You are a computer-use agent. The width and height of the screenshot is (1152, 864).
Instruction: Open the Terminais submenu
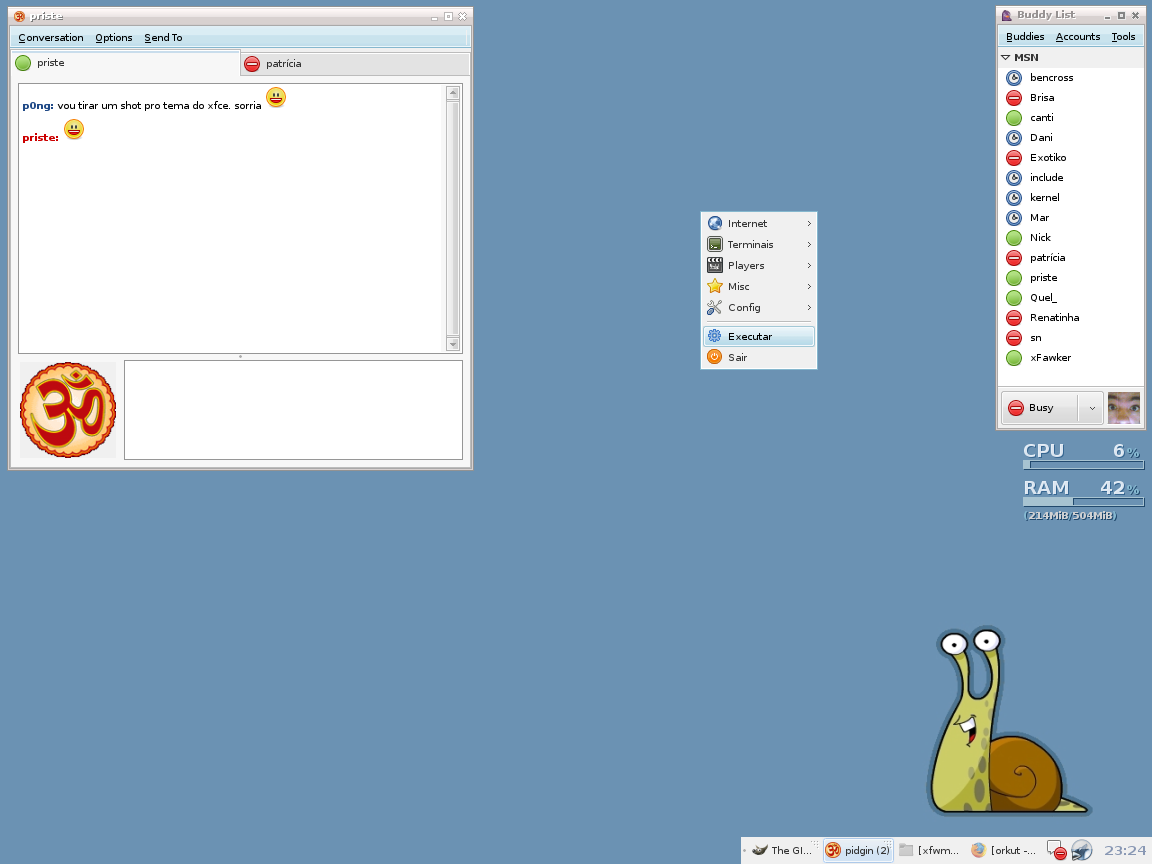click(x=759, y=245)
